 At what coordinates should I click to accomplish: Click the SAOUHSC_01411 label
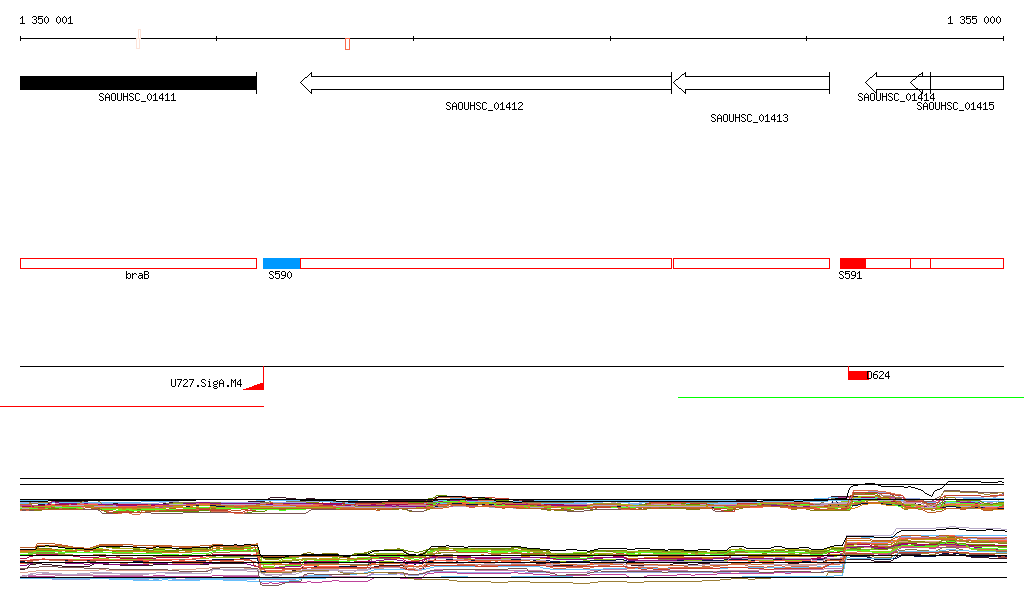pyautogui.click(x=137, y=97)
